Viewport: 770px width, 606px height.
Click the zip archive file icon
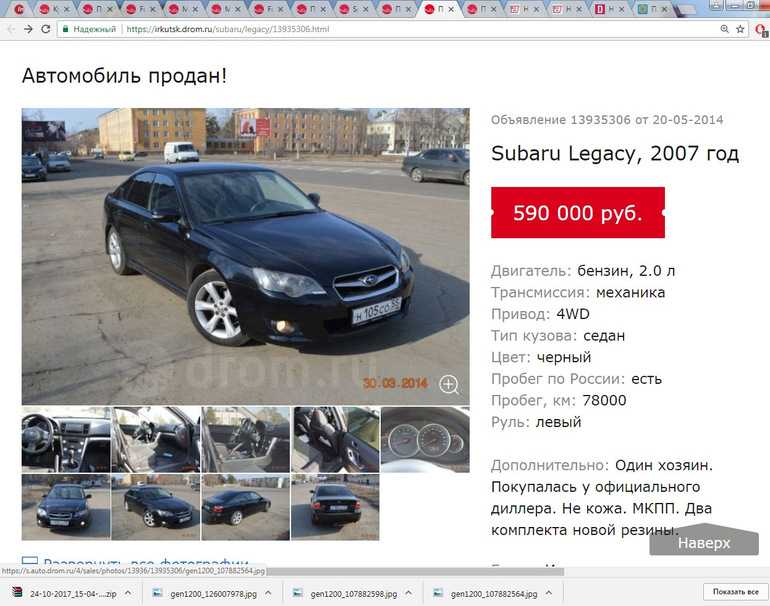(x=17, y=592)
